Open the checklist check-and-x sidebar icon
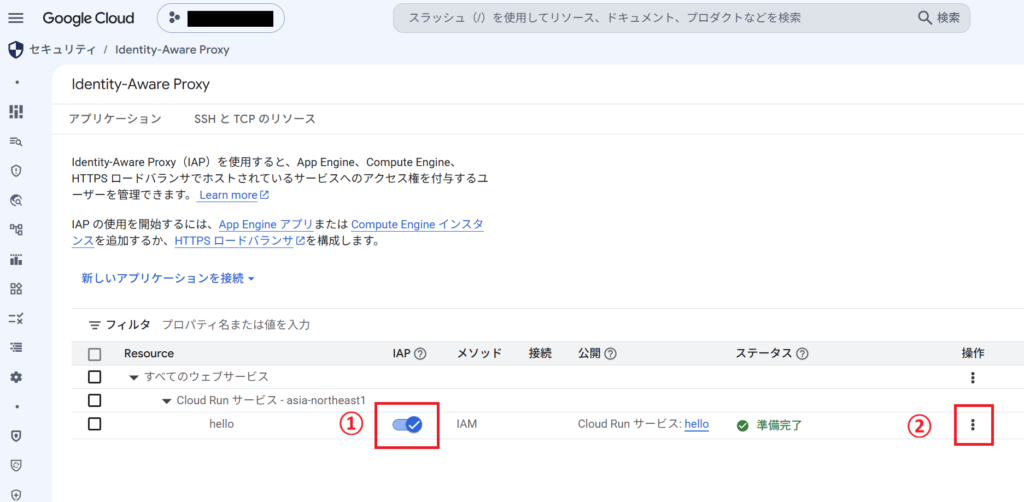This screenshot has height=502, width=1024. click(16, 319)
